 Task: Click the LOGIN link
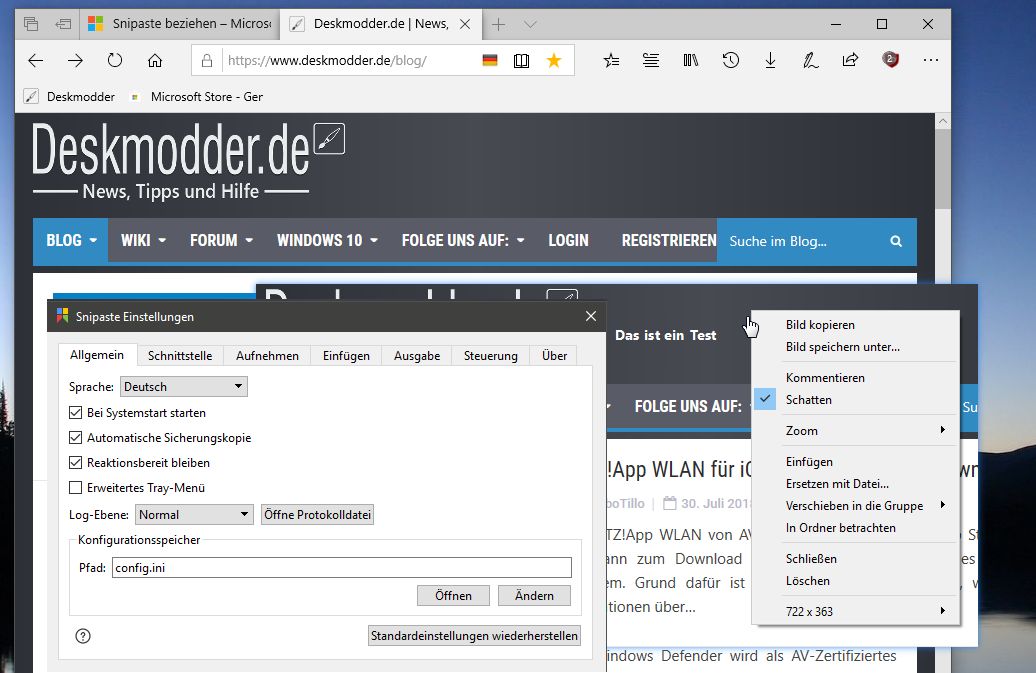point(568,240)
